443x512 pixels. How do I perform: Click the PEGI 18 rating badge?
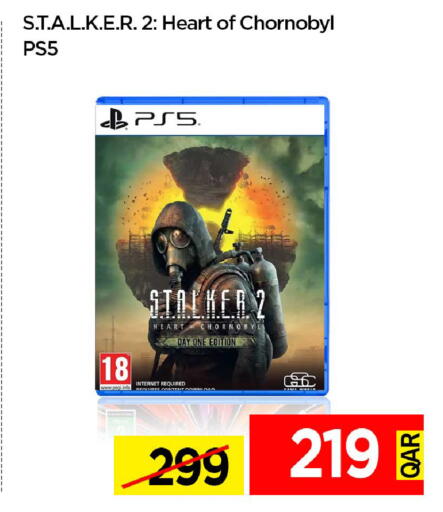click(x=115, y=372)
